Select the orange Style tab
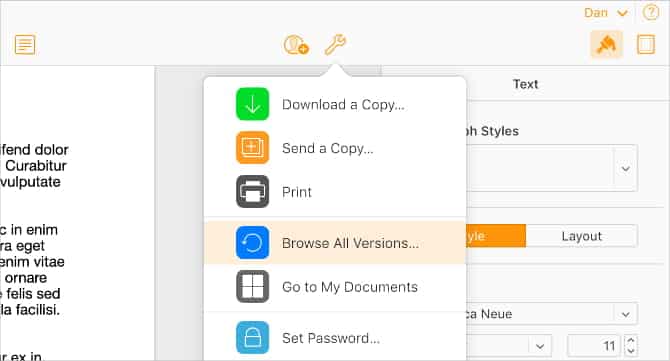670x361 pixels. (496, 236)
